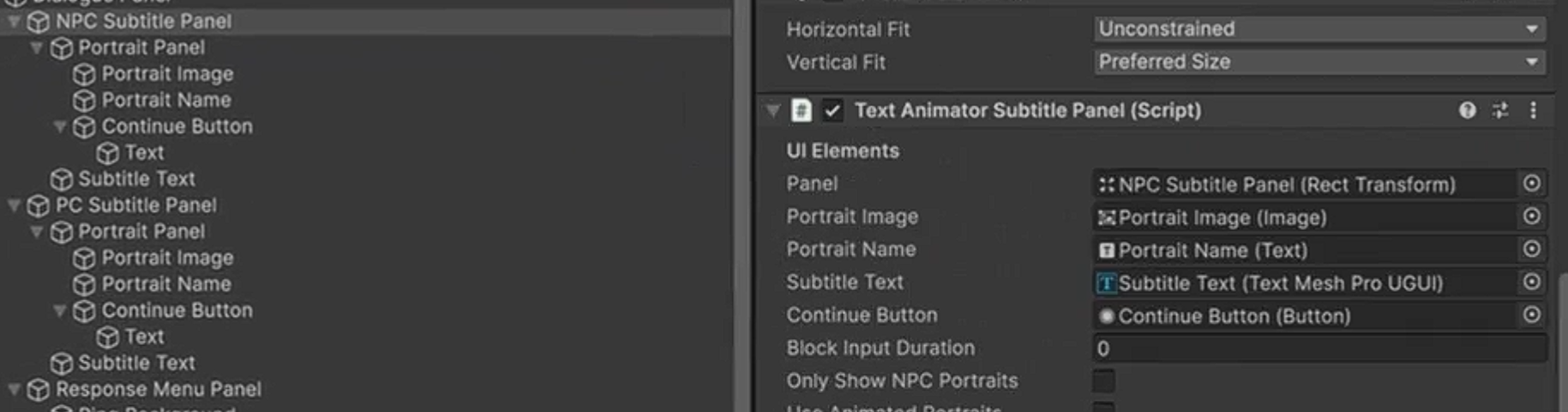This screenshot has width=1568, height=412.
Task: Click the Subtitle Text object reference field
Action: [x=1303, y=282]
